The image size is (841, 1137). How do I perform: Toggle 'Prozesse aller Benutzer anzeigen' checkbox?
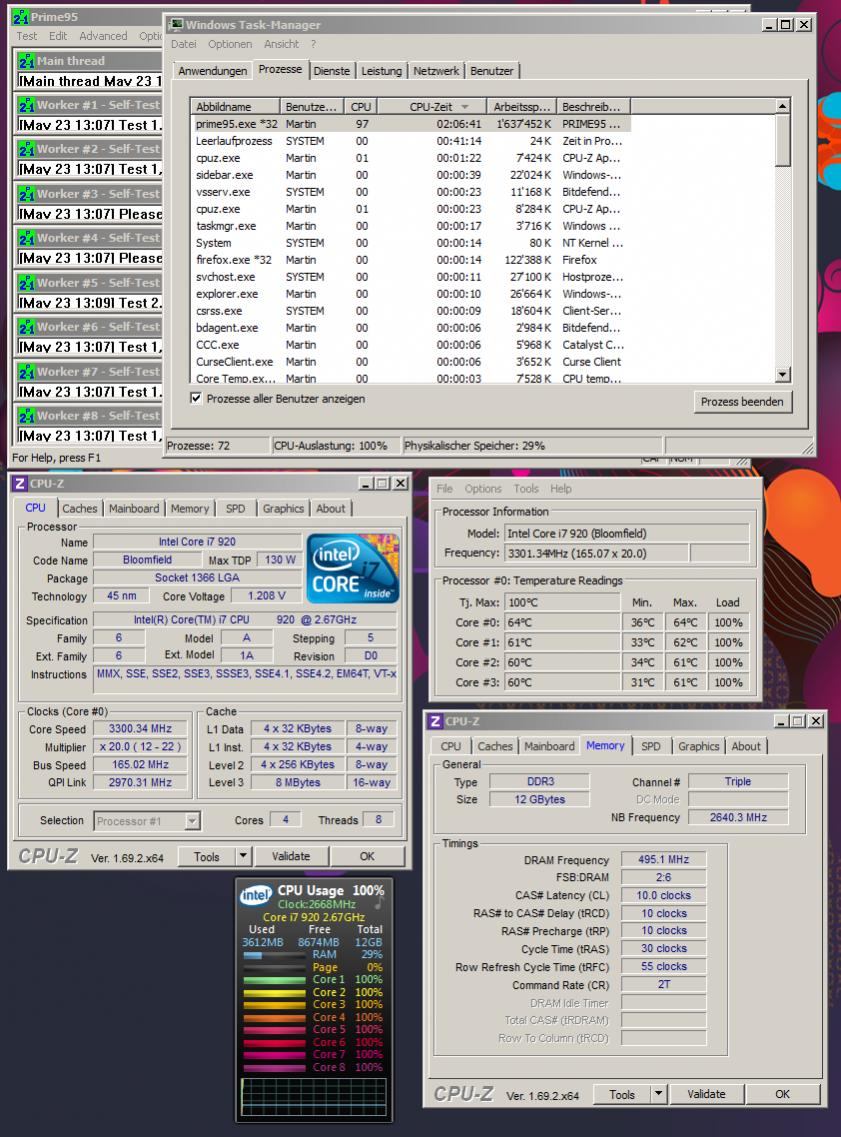[196, 398]
